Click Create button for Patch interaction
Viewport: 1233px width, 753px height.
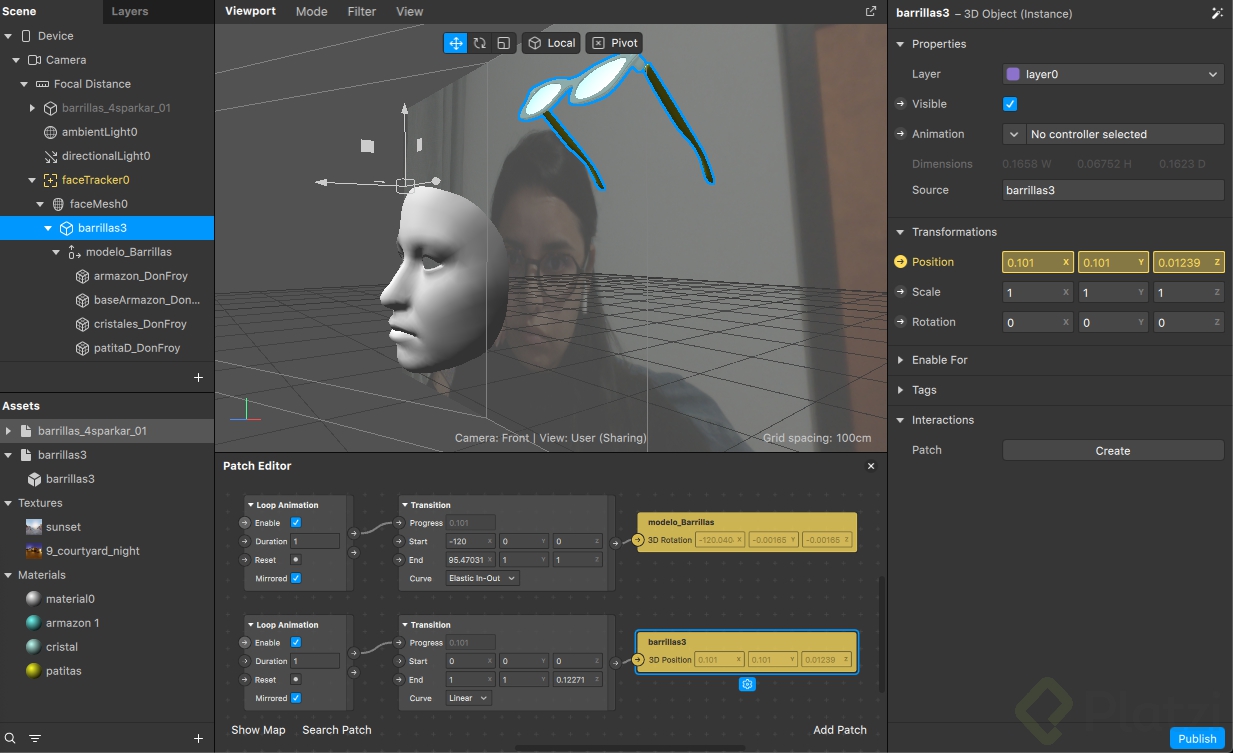click(1112, 451)
